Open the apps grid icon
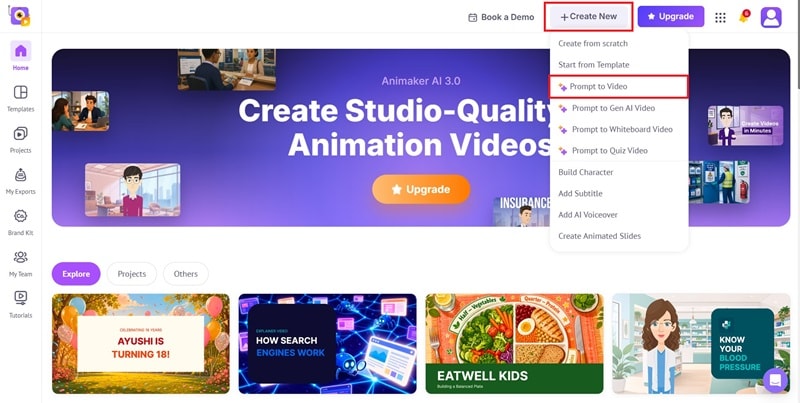Viewport: 800px width, 403px height. (720, 17)
